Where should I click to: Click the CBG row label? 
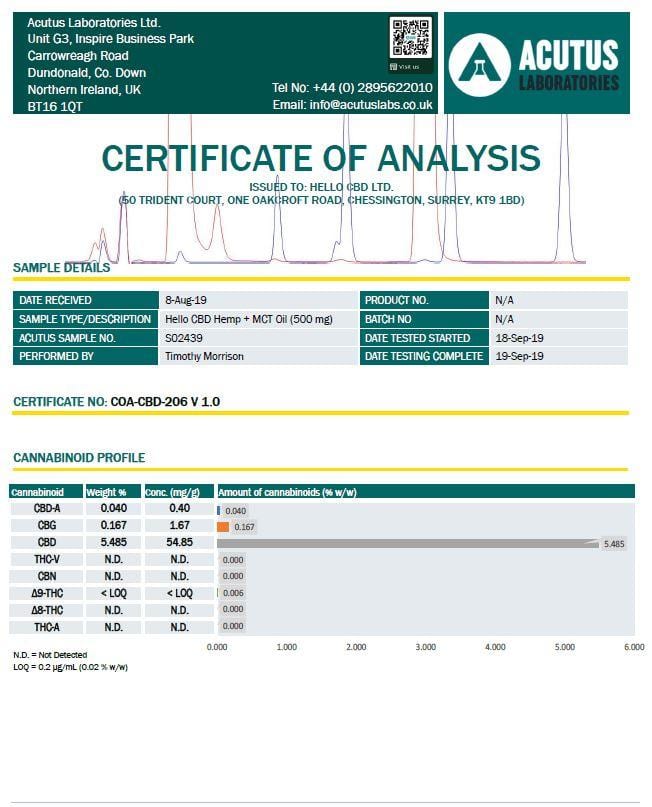click(x=47, y=525)
